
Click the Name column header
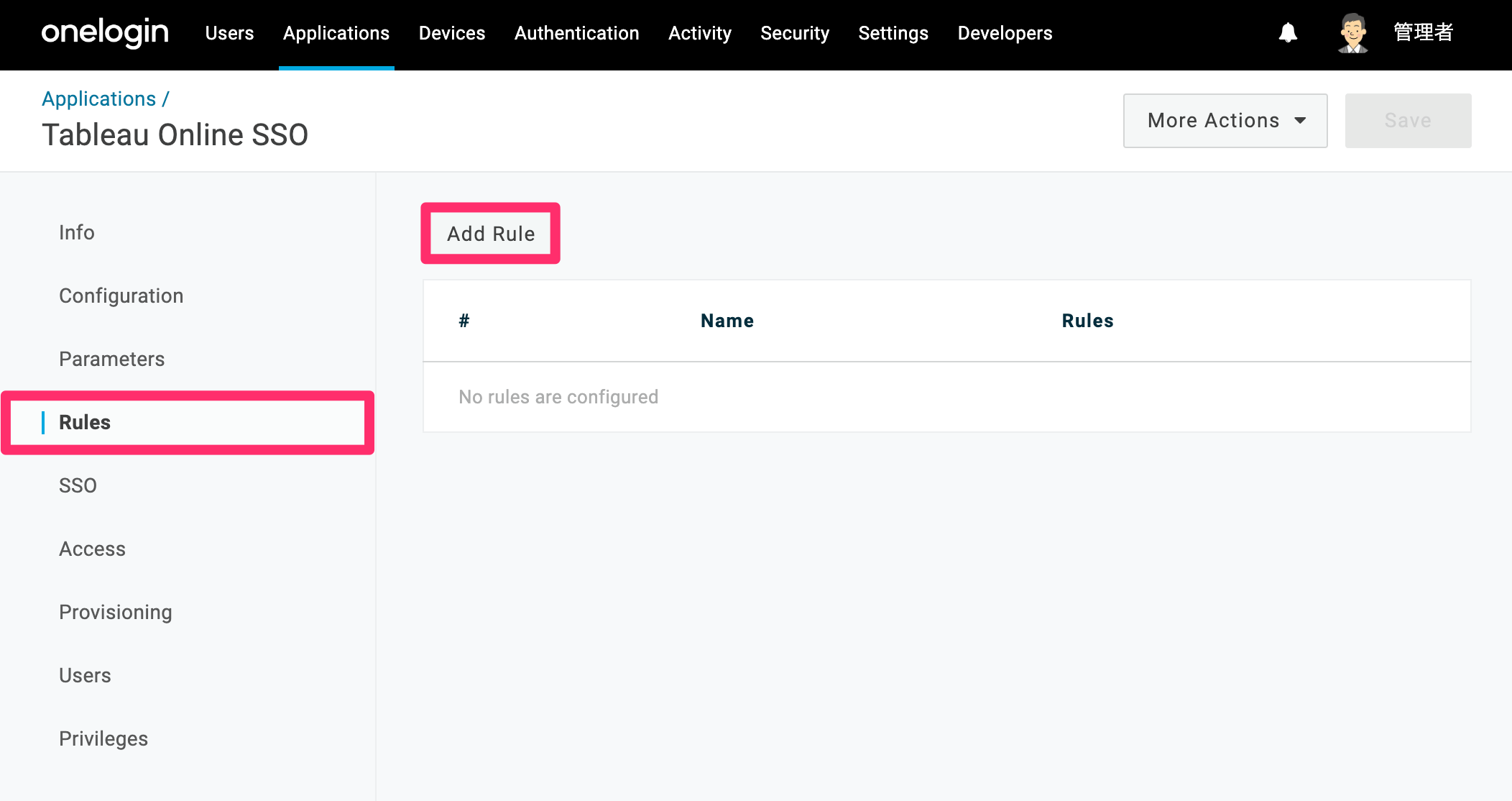pos(727,321)
